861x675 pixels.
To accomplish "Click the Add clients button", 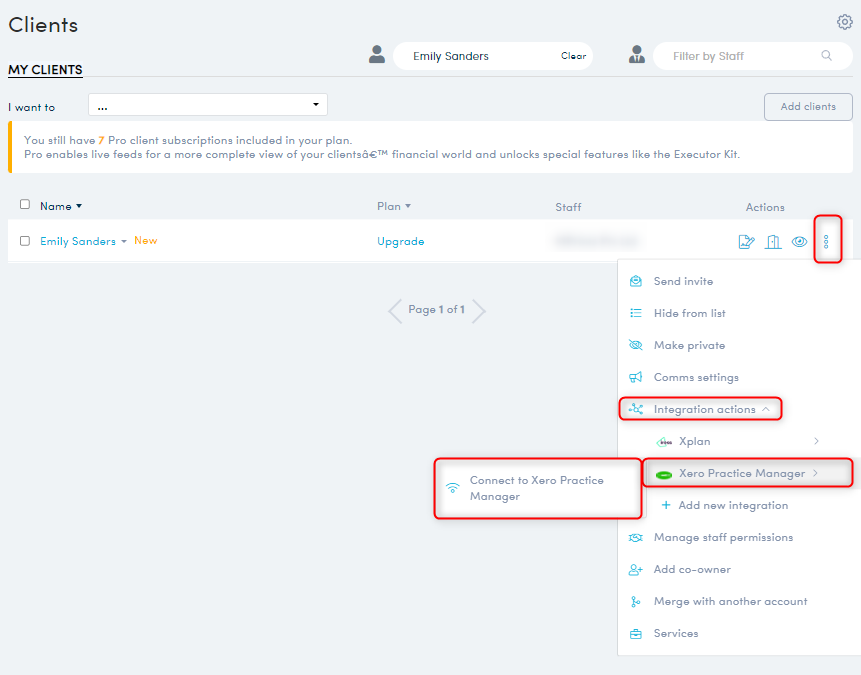I will click(x=807, y=107).
